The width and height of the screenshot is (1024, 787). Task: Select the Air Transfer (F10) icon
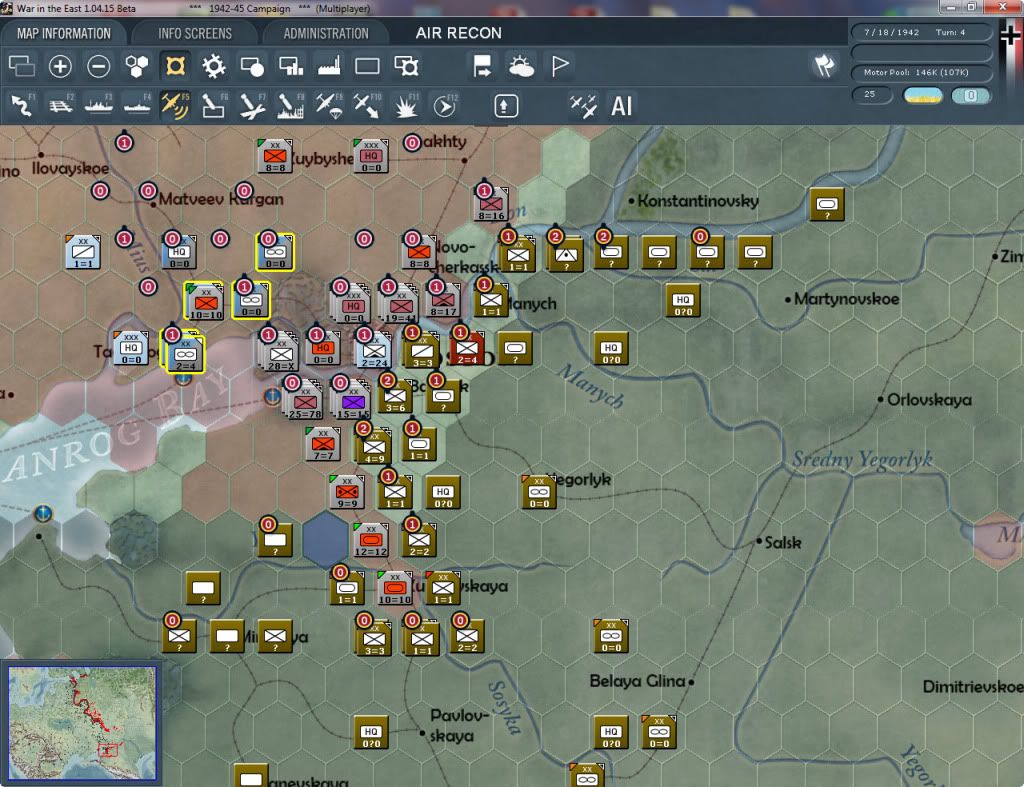(367, 106)
